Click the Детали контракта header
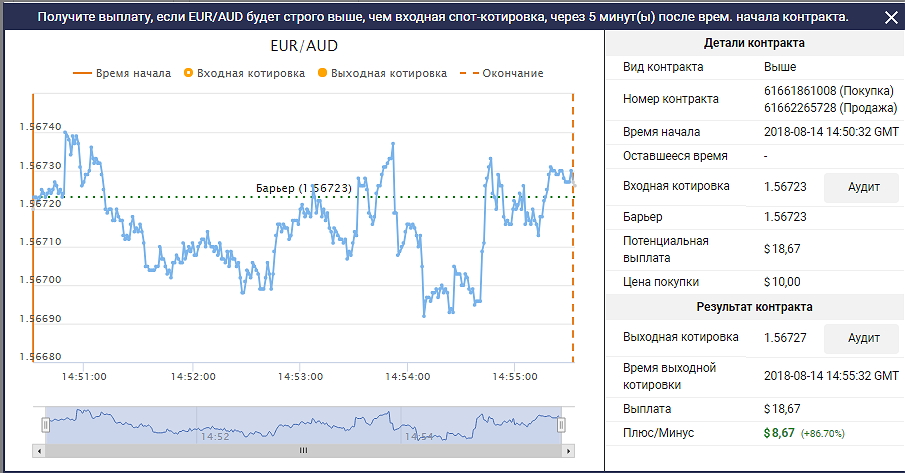The width and height of the screenshot is (905, 473). (754, 43)
